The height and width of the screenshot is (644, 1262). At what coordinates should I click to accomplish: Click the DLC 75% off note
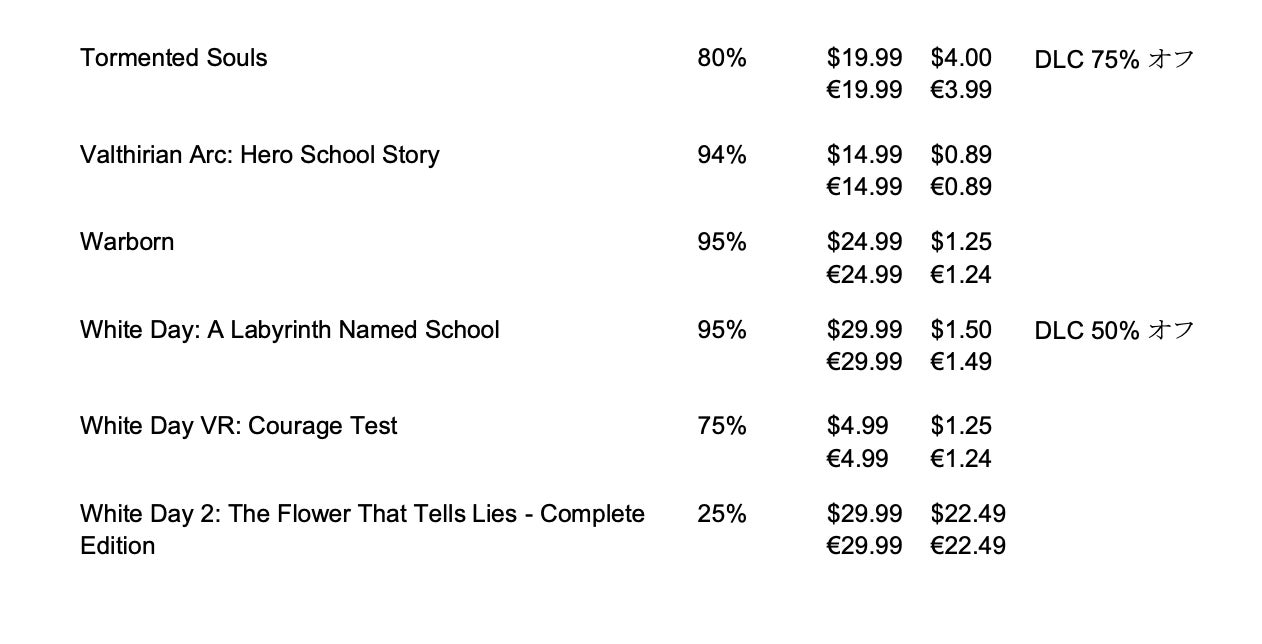(x=1114, y=59)
